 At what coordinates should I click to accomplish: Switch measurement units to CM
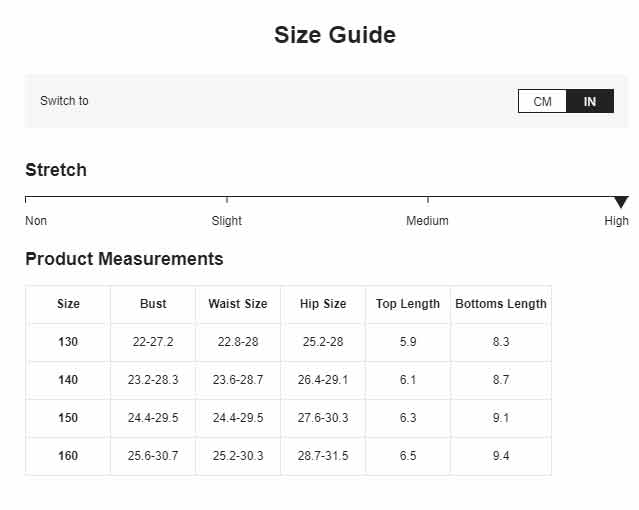click(x=542, y=101)
